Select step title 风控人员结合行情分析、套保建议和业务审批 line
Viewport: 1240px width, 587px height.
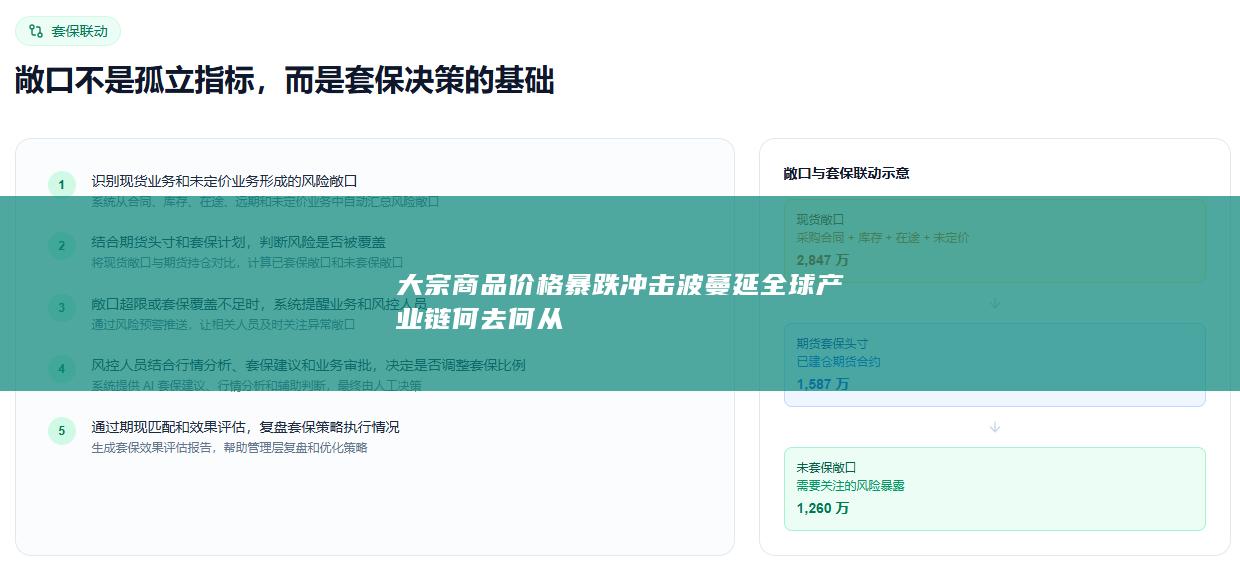[308, 365]
